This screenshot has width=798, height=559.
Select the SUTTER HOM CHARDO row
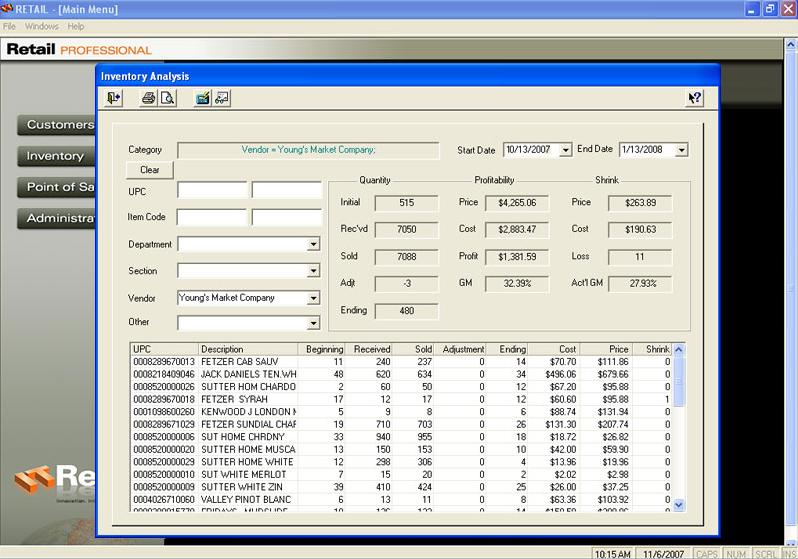(x=402, y=387)
